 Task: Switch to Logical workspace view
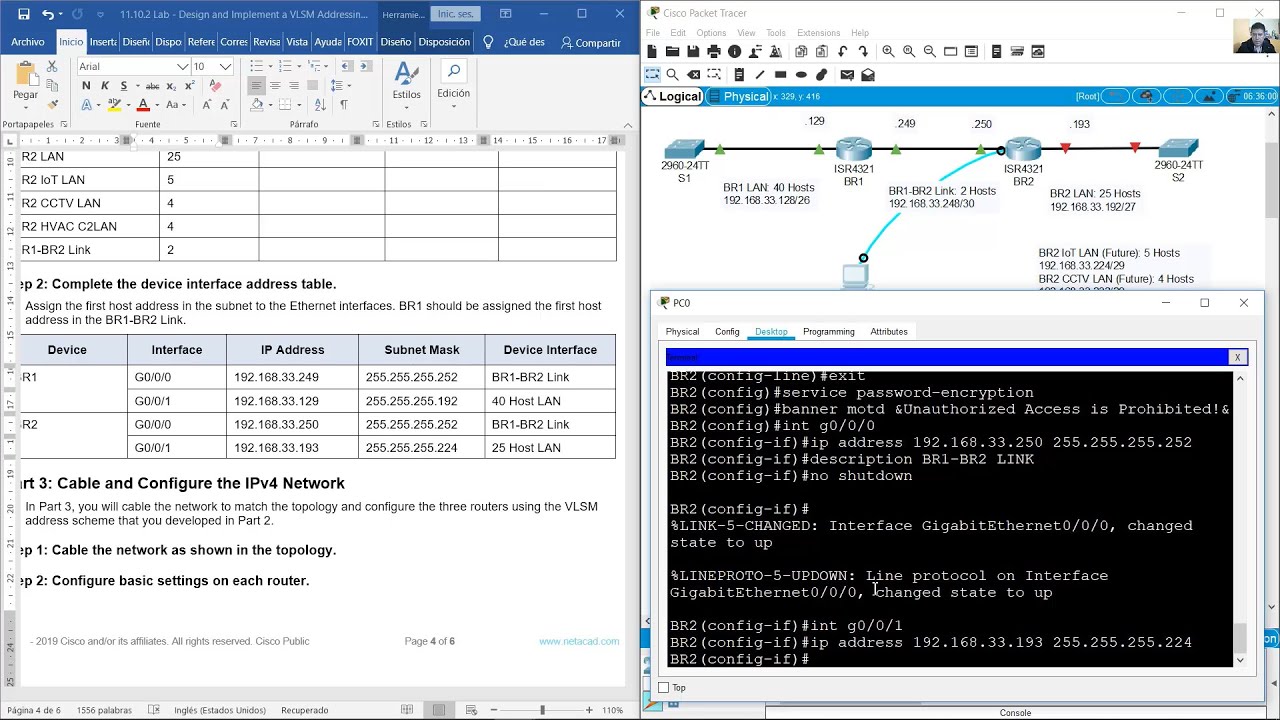pyautogui.click(x=672, y=96)
